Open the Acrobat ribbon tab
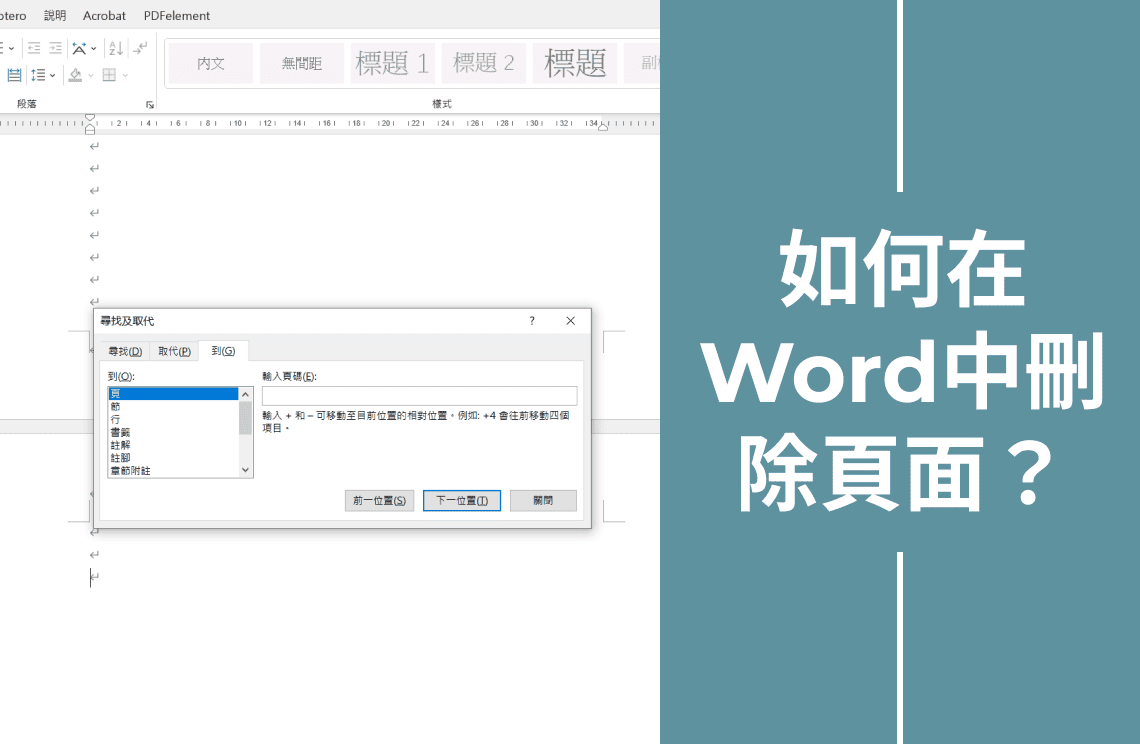This screenshot has width=1140, height=744. coord(104,15)
